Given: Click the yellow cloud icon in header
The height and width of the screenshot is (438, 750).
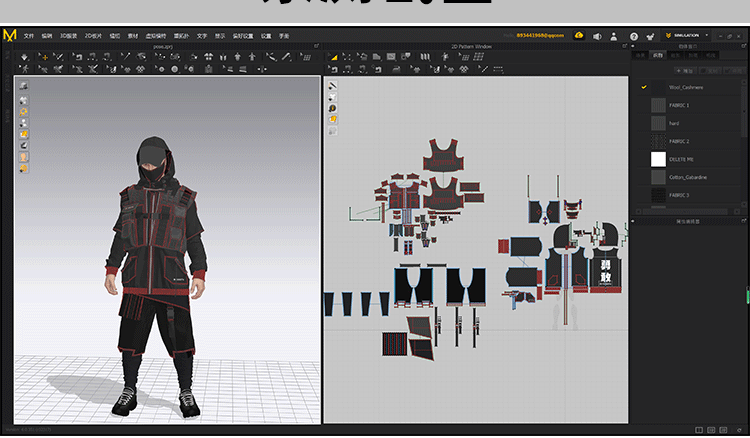Looking at the screenshot, I should pos(578,36).
